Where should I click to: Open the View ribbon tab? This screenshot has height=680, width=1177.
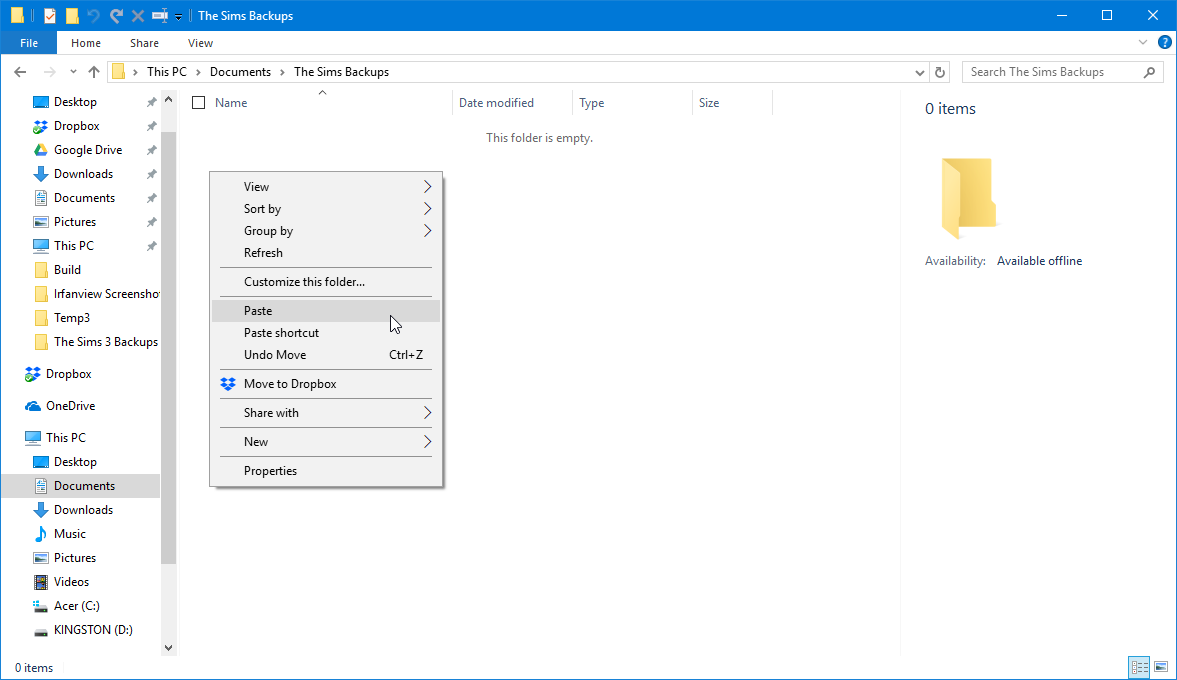200,43
